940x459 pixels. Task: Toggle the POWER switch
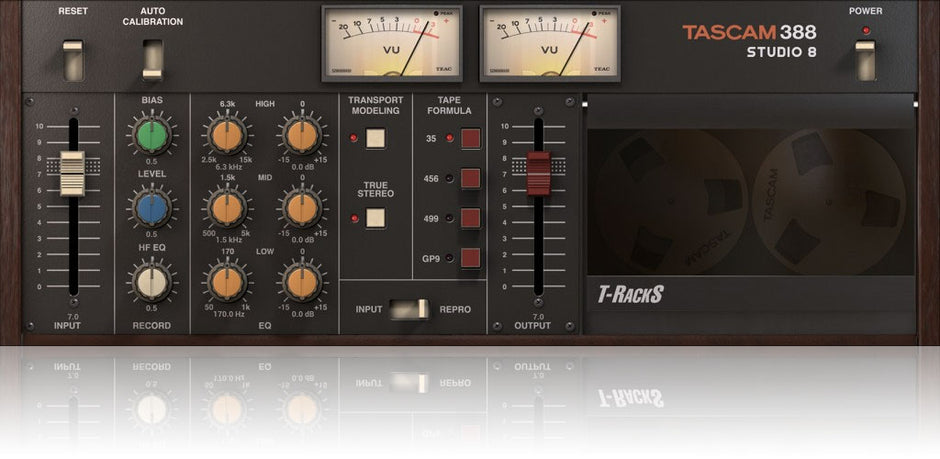tap(865, 60)
